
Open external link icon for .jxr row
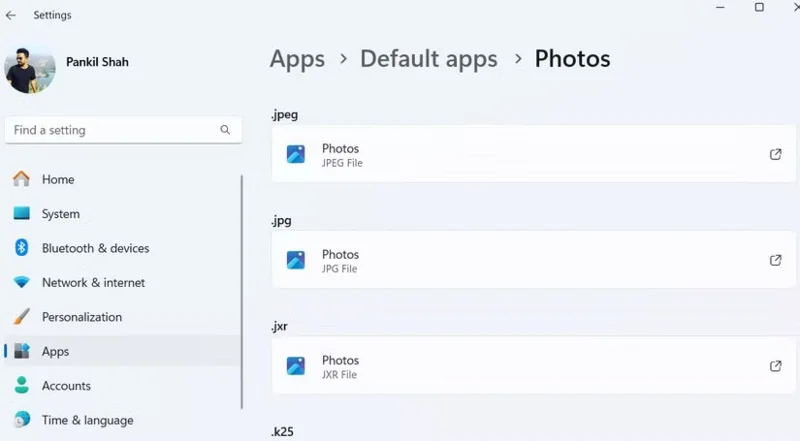pos(775,366)
